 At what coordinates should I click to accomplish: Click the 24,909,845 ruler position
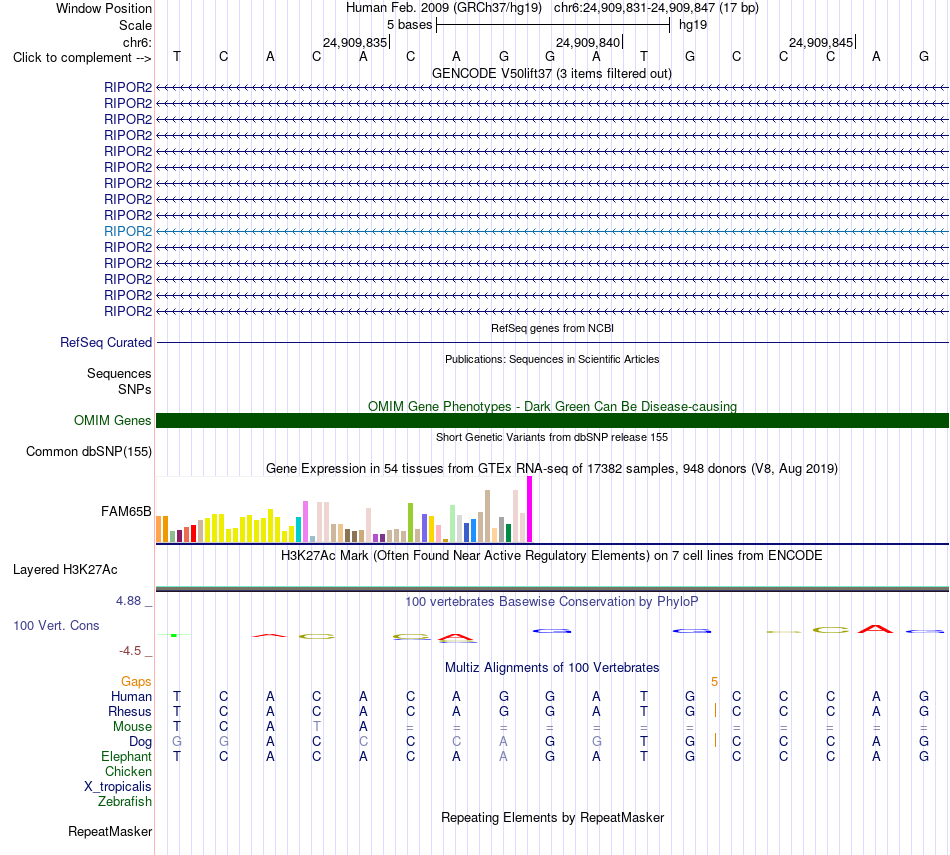click(x=821, y=42)
